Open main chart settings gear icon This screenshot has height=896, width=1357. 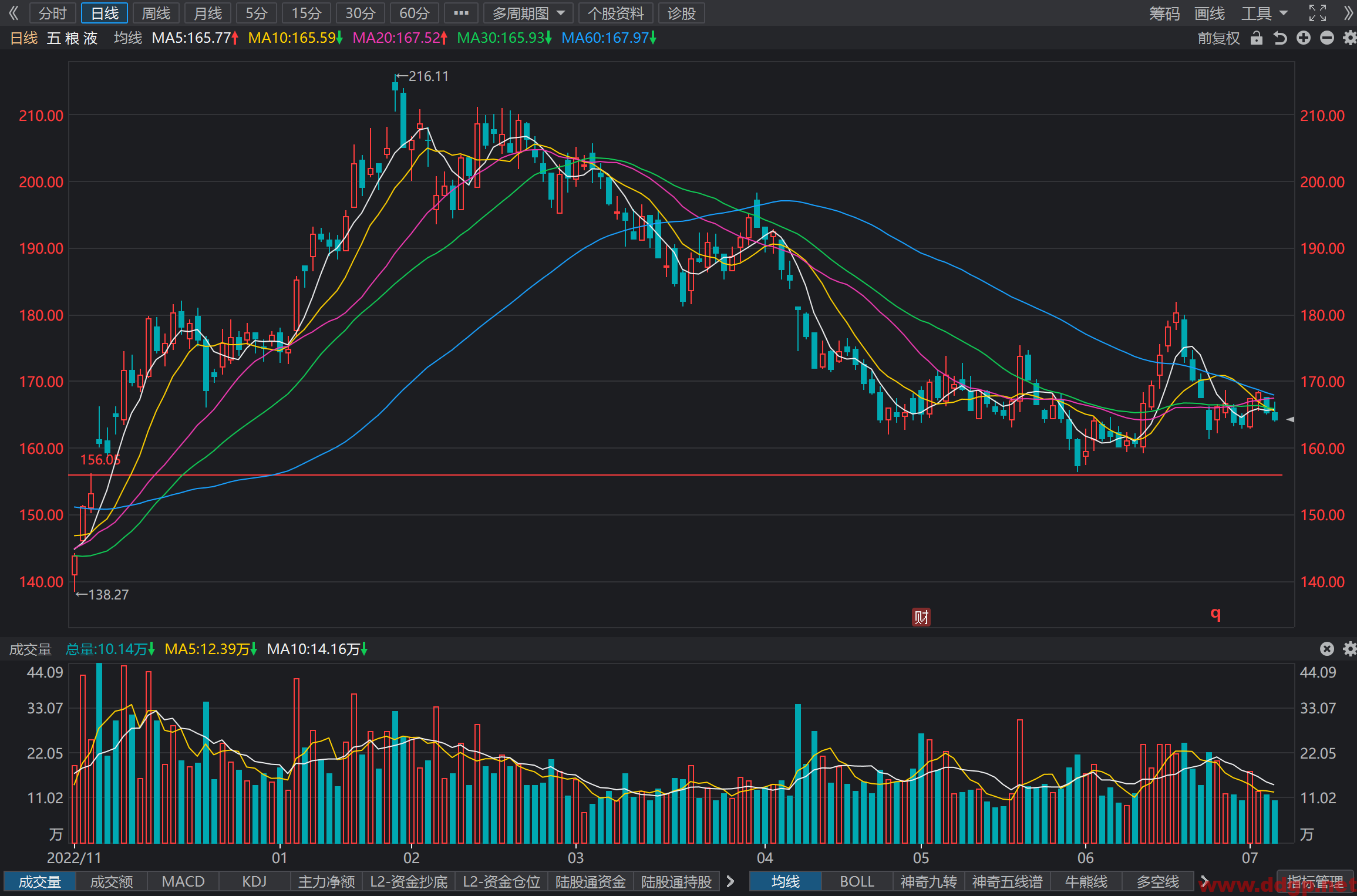1350,38
